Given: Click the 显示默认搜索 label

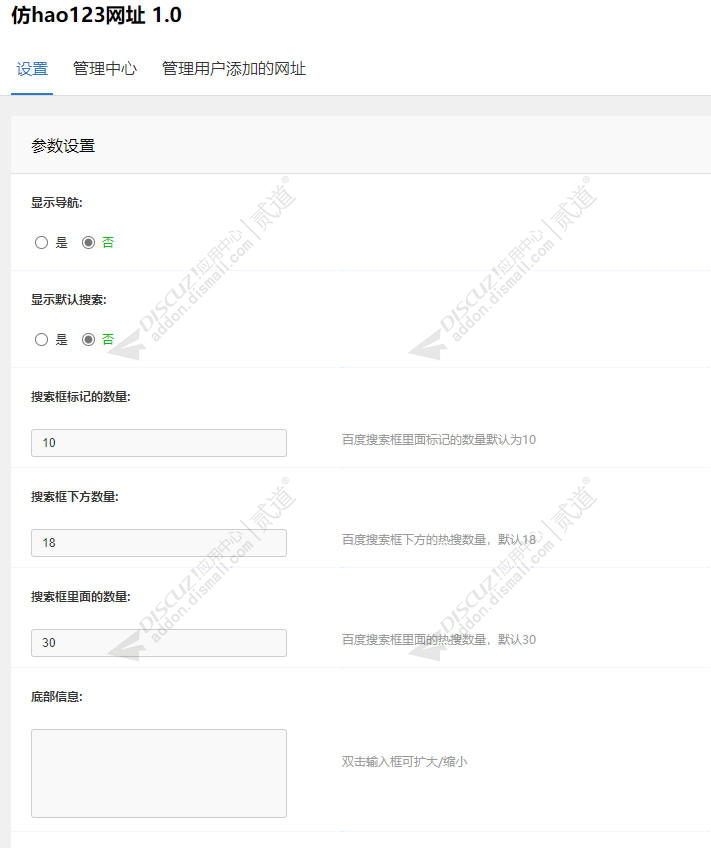Looking at the screenshot, I should pyautogui.click(x=69, y=300).
